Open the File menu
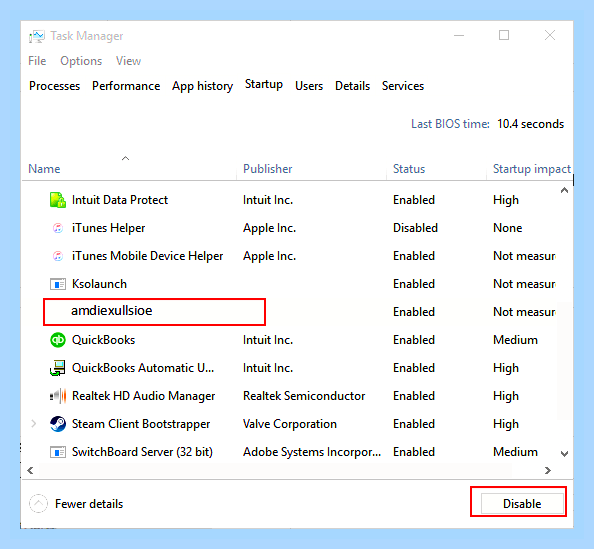 [x=37, y=61]
